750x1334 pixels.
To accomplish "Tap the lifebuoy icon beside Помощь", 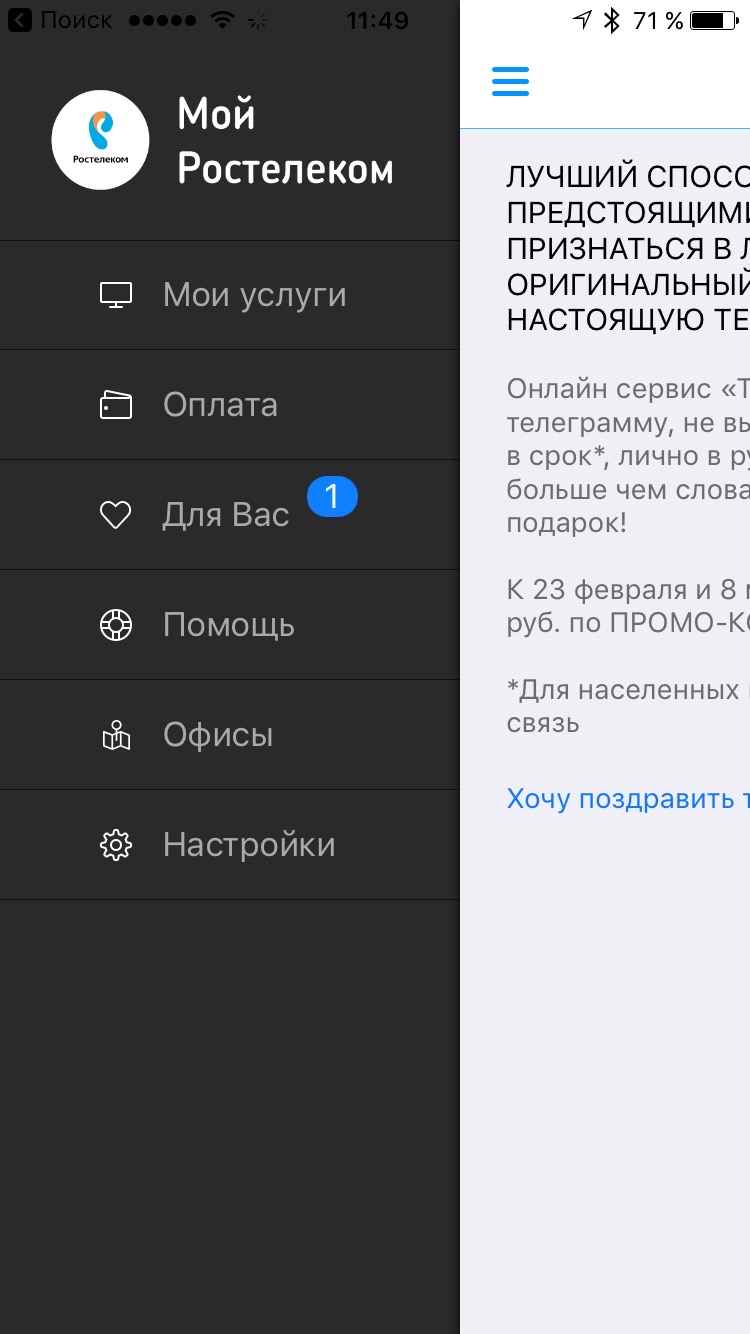I will [x=116, y=625].
